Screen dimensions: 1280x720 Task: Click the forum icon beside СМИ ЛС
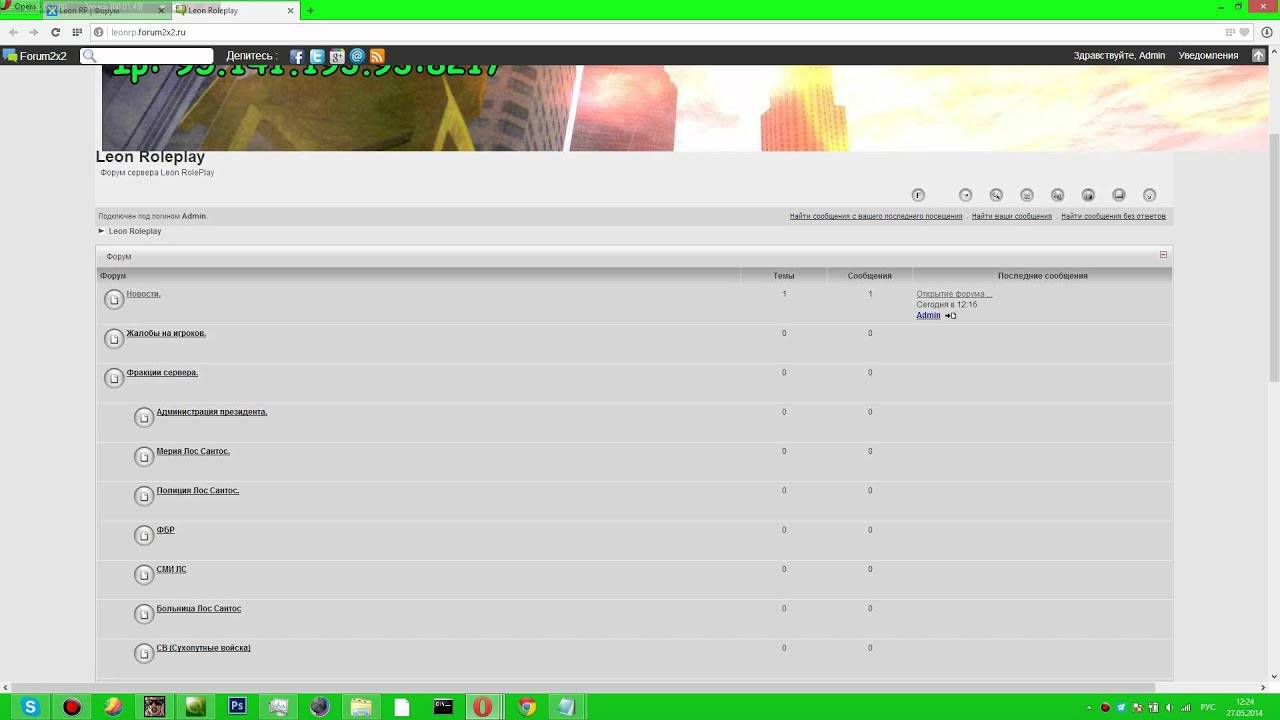click(x=144, y=574)
